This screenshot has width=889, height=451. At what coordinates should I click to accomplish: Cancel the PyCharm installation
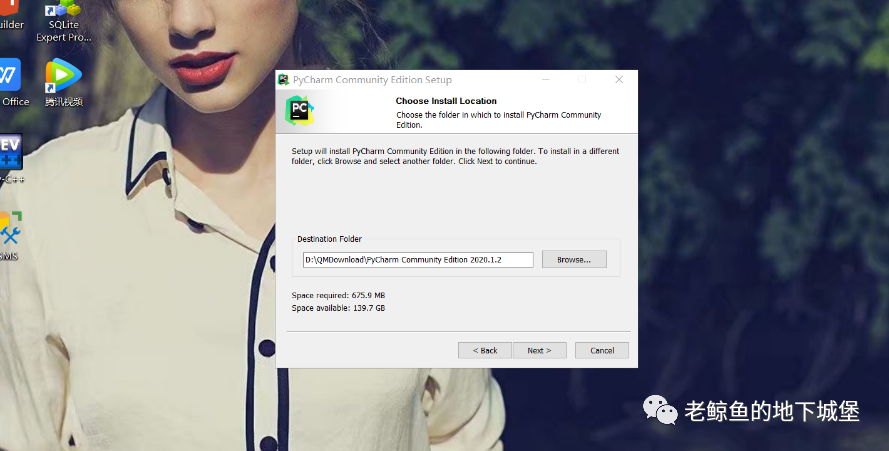602,350
